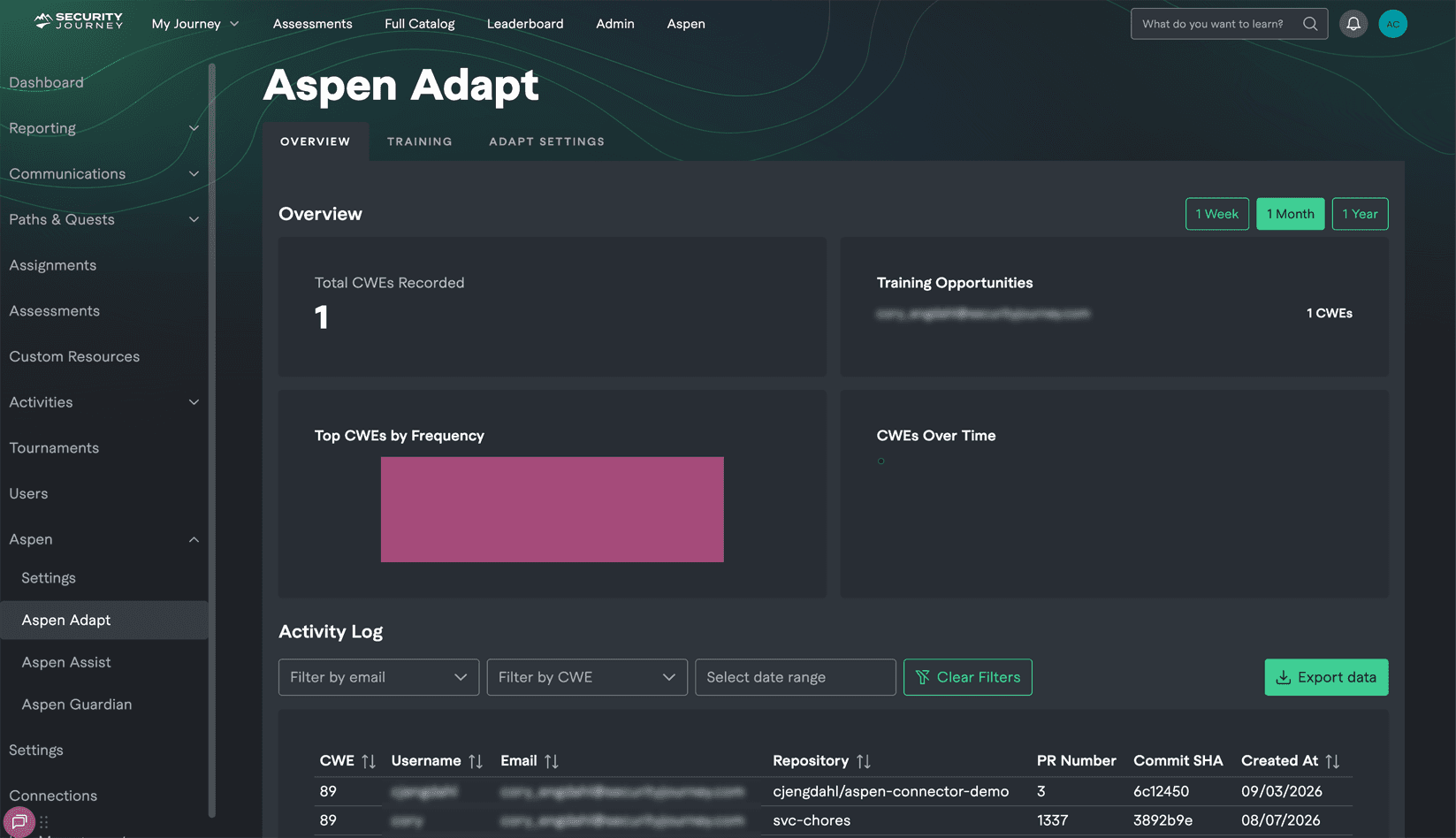Viewport: 1456px width, 838px height.
Task: Switch to the Overview tab
Action: coord(316,141)
